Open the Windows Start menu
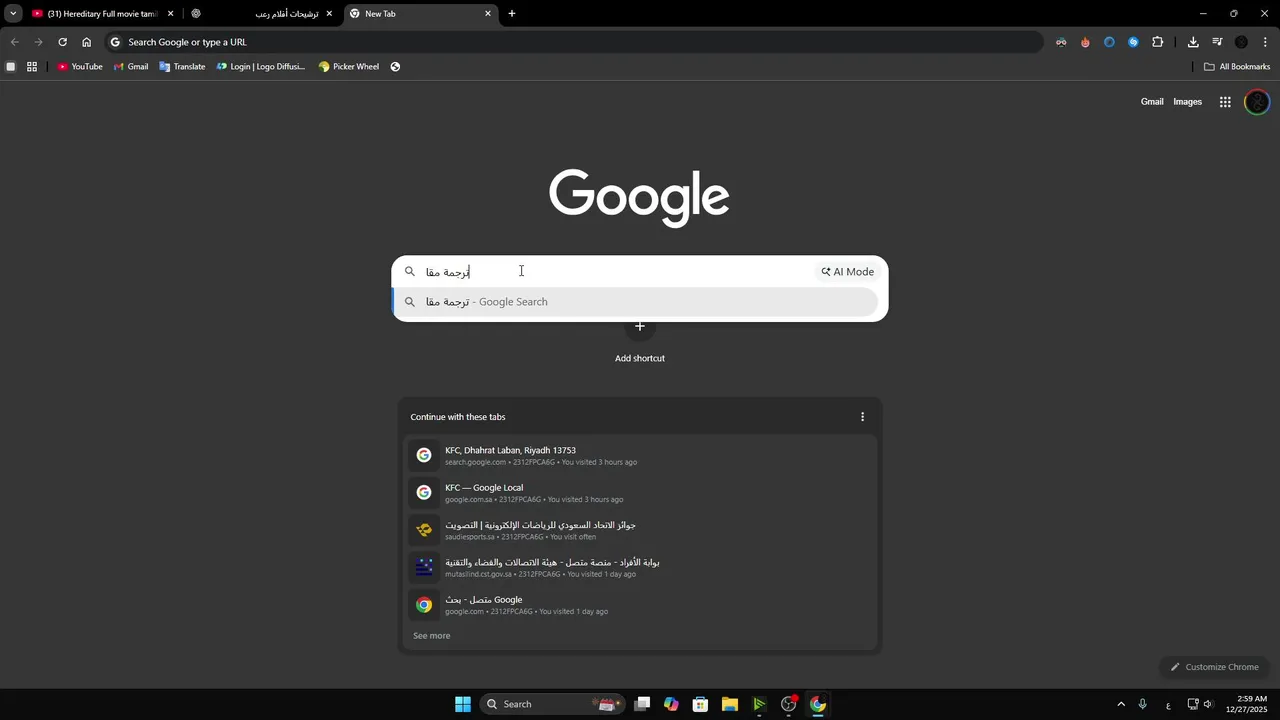Viewport: 1280px width, 720px height. coord(463,704)
